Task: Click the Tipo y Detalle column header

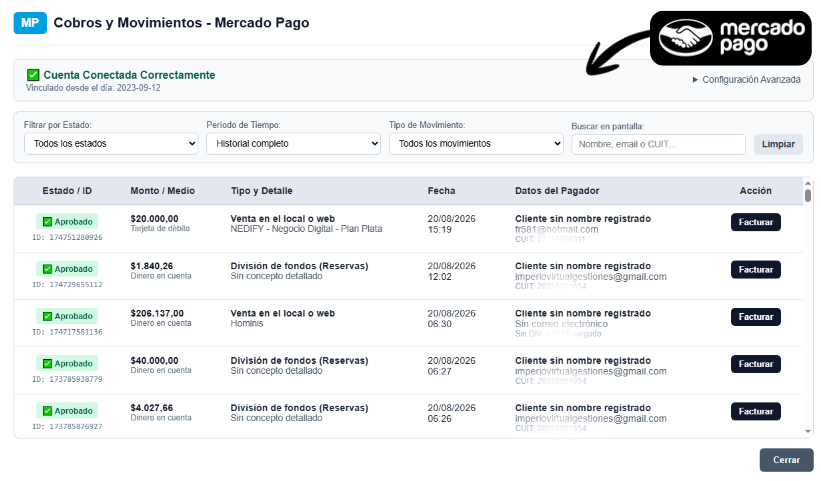Action: tap(262, 191)
